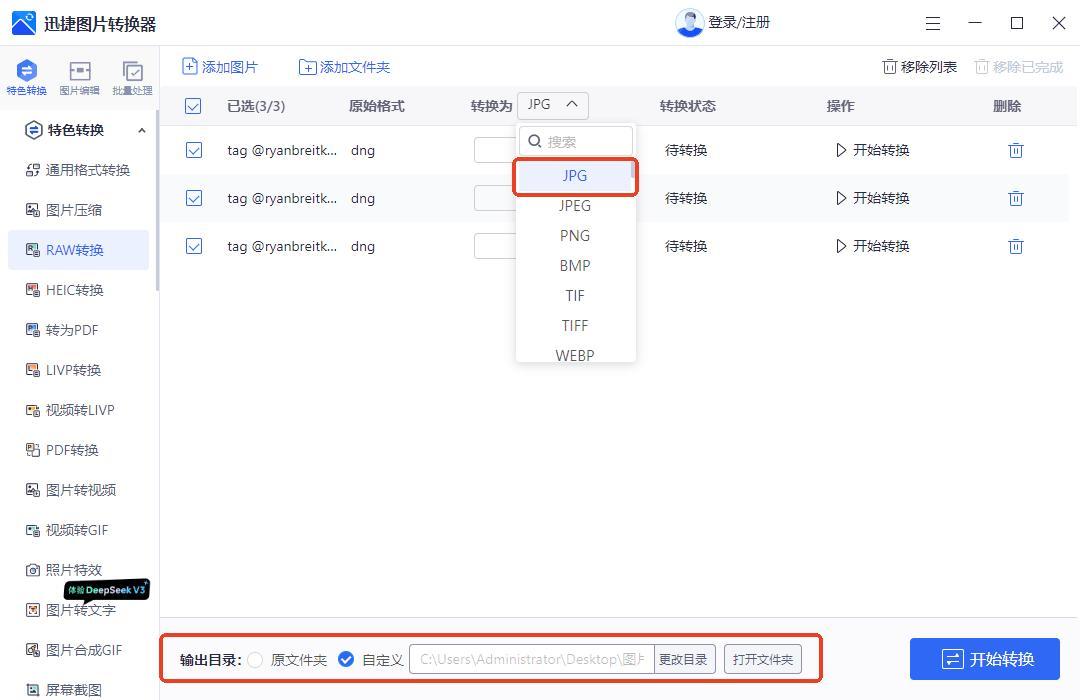Click the 更改目录 button
The height and width of the screenshot is (700, 1080).
click(684, 660)
